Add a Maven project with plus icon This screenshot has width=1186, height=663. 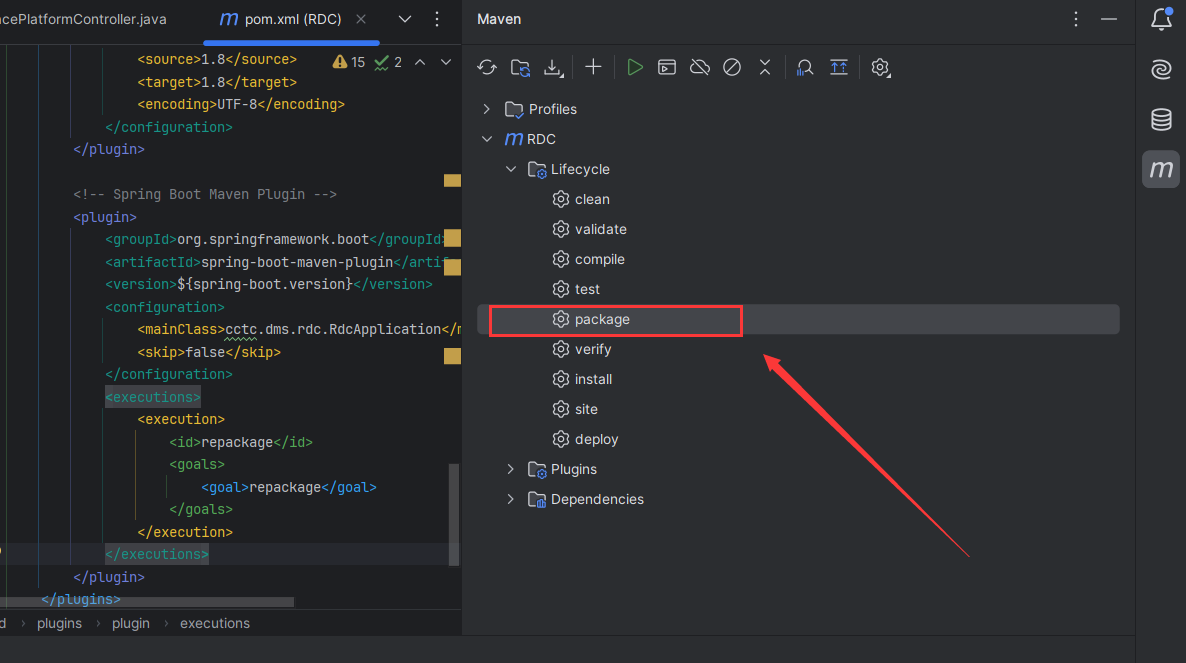(593, 67)
